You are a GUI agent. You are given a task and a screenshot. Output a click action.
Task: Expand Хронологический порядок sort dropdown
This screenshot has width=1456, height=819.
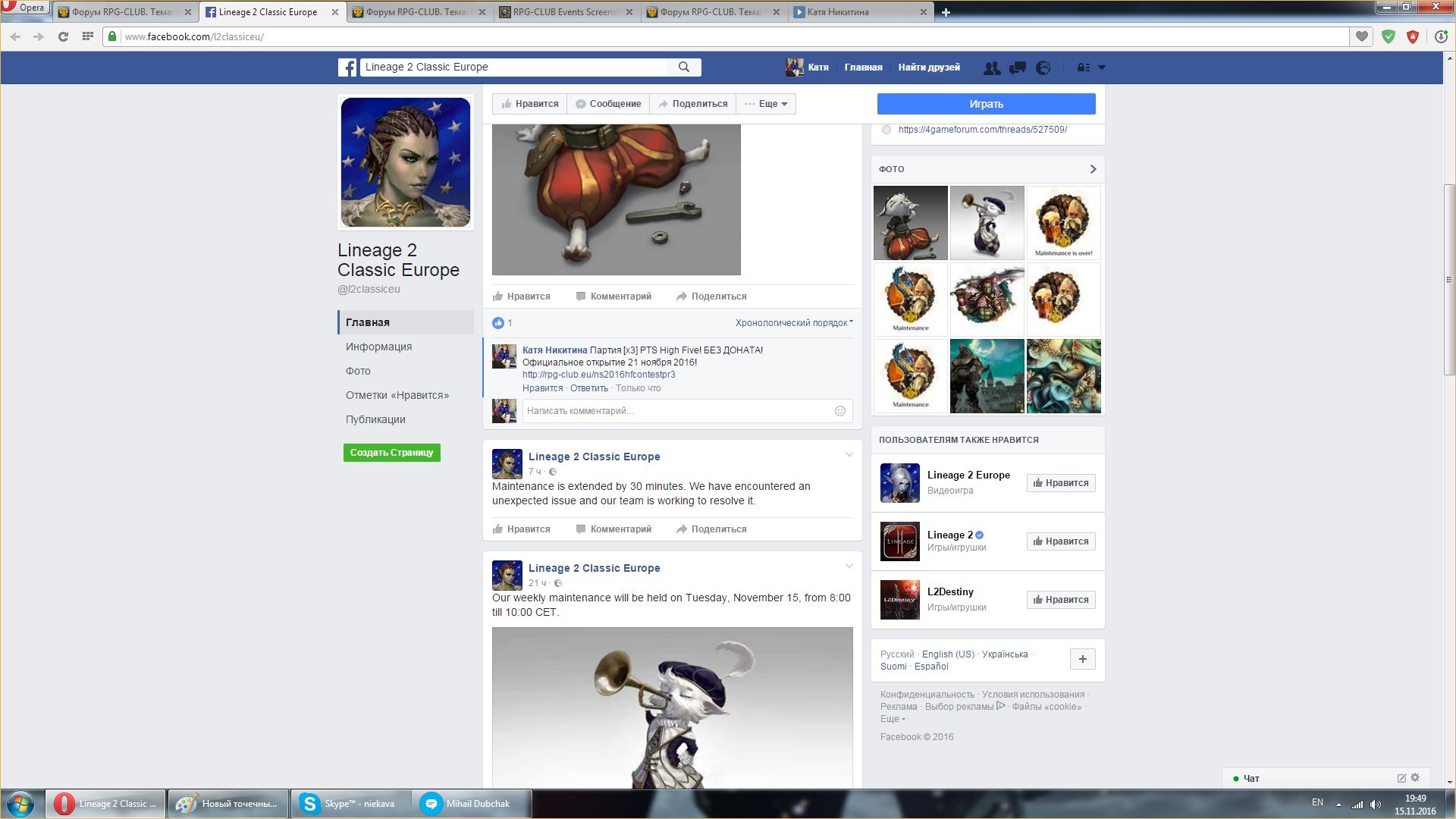pos(793,323)
